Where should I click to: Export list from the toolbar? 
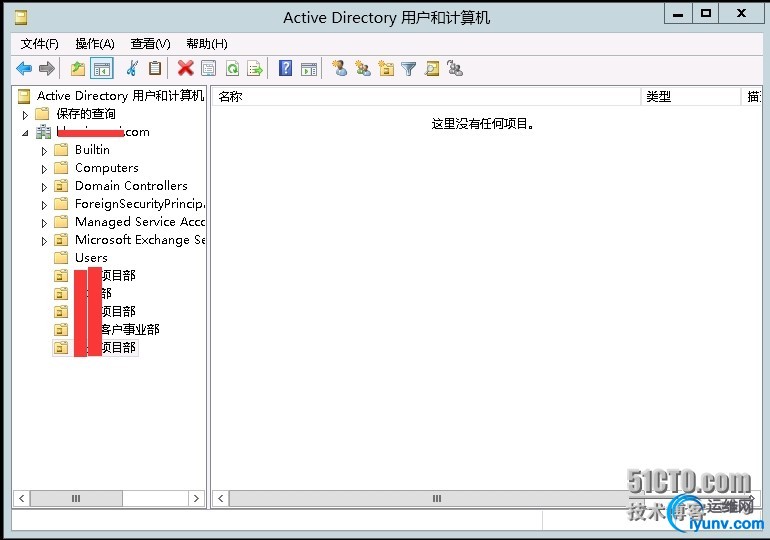tap(255, 69)
